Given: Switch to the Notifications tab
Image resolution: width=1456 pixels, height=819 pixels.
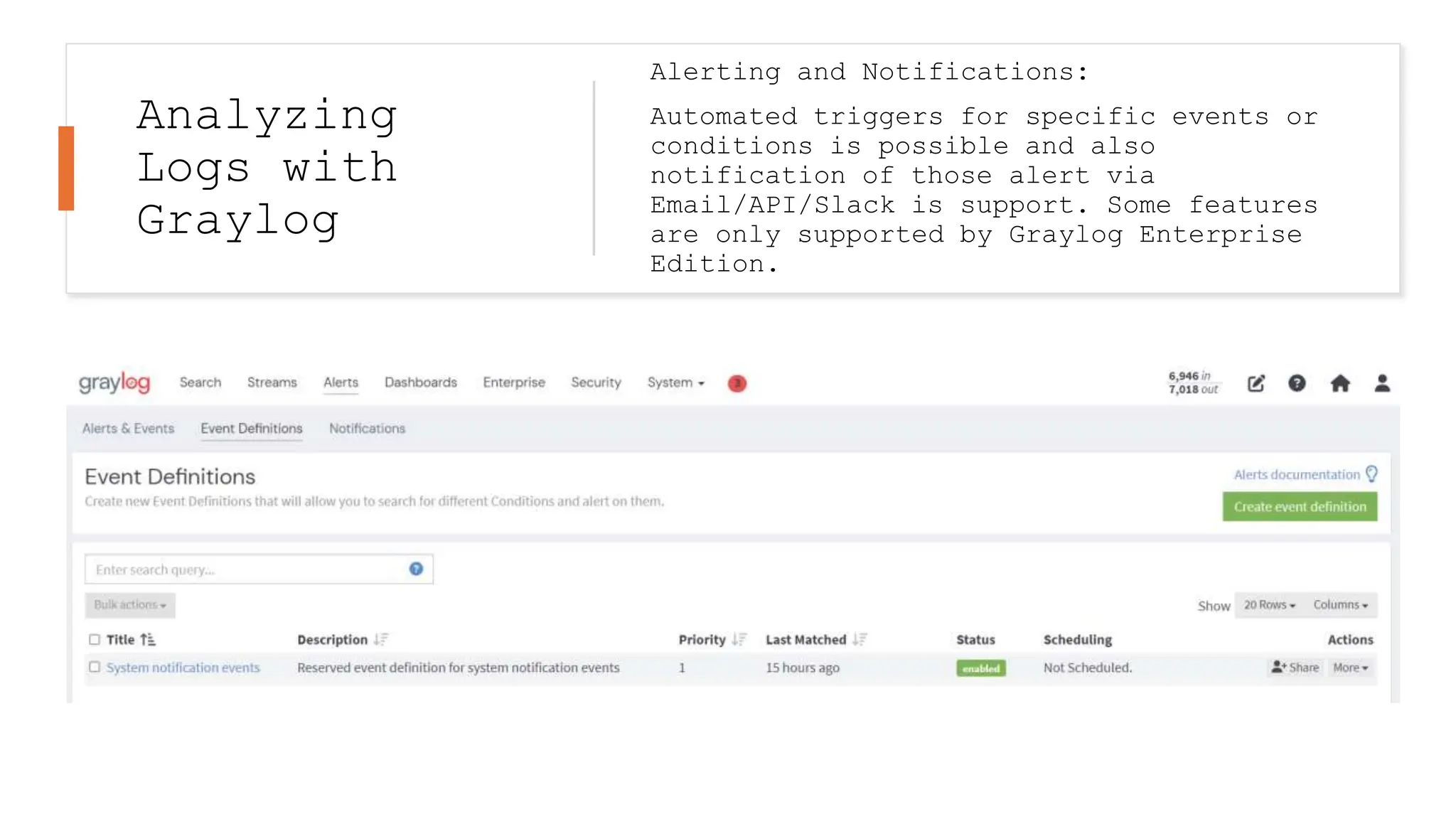Looking at the screenshot, I should [x=367, y=428].
